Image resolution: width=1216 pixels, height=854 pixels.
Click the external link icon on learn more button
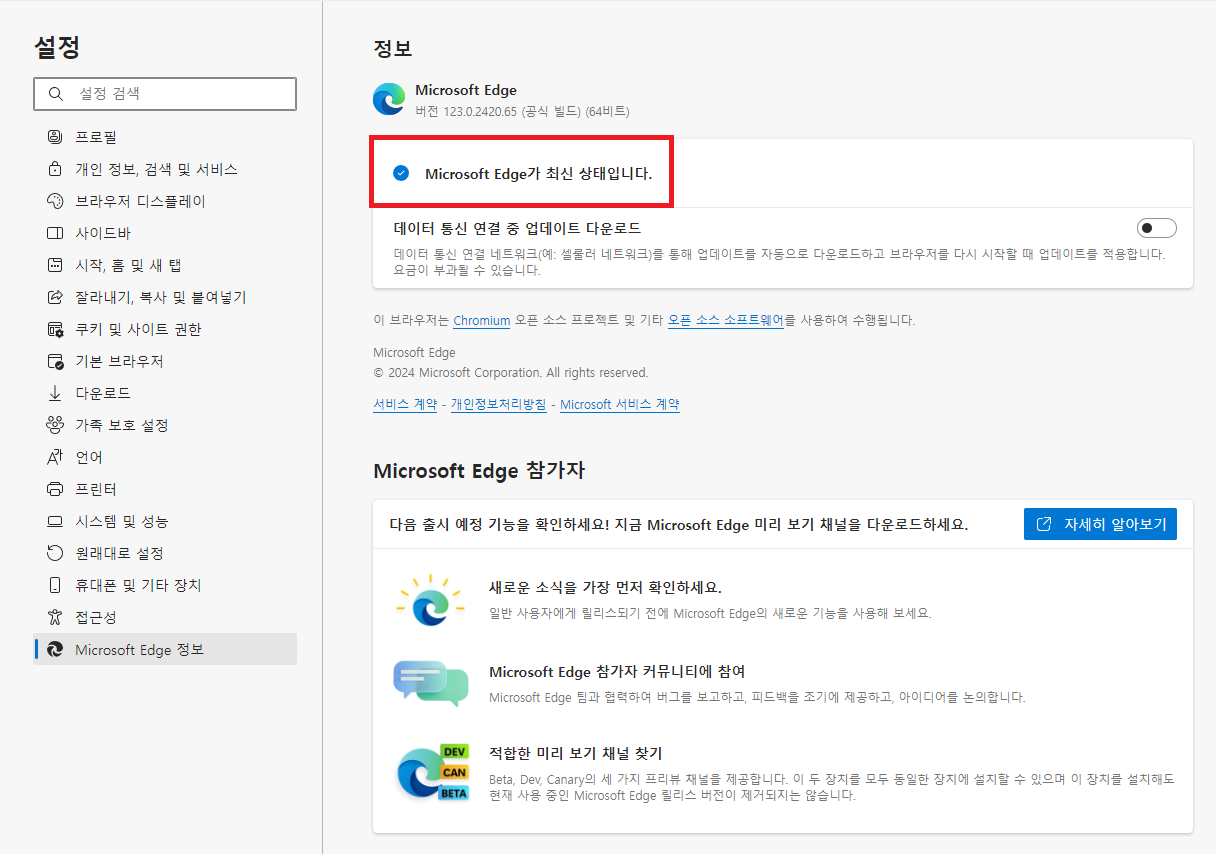(x=1044, y=524)
